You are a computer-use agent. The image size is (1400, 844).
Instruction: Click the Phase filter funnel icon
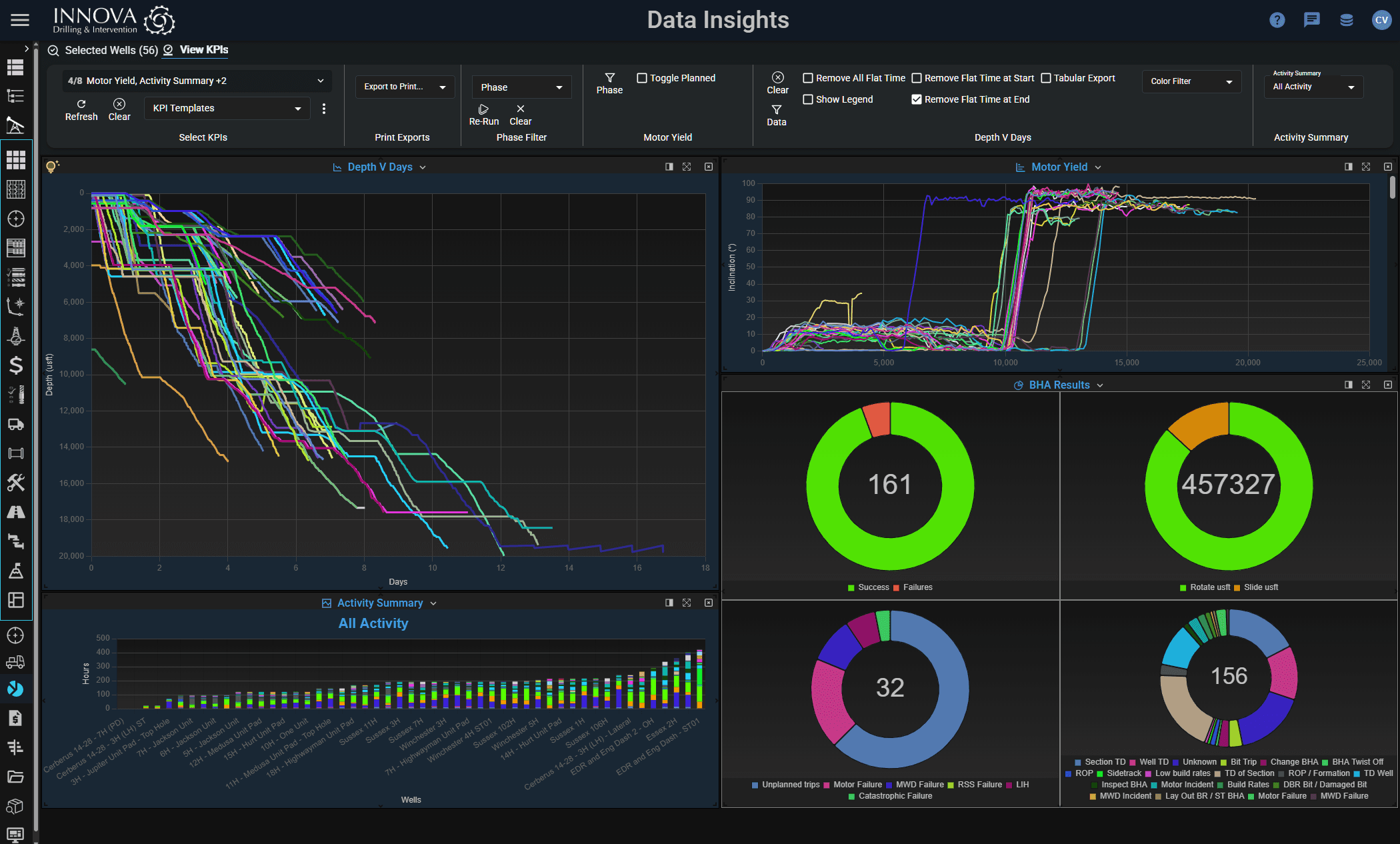pos(609,78)
